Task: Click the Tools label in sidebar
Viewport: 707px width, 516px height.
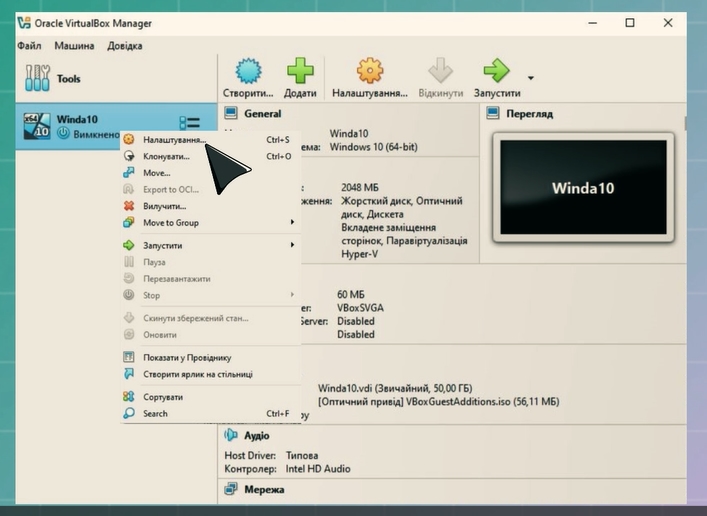Action: (x=69, y=79)
